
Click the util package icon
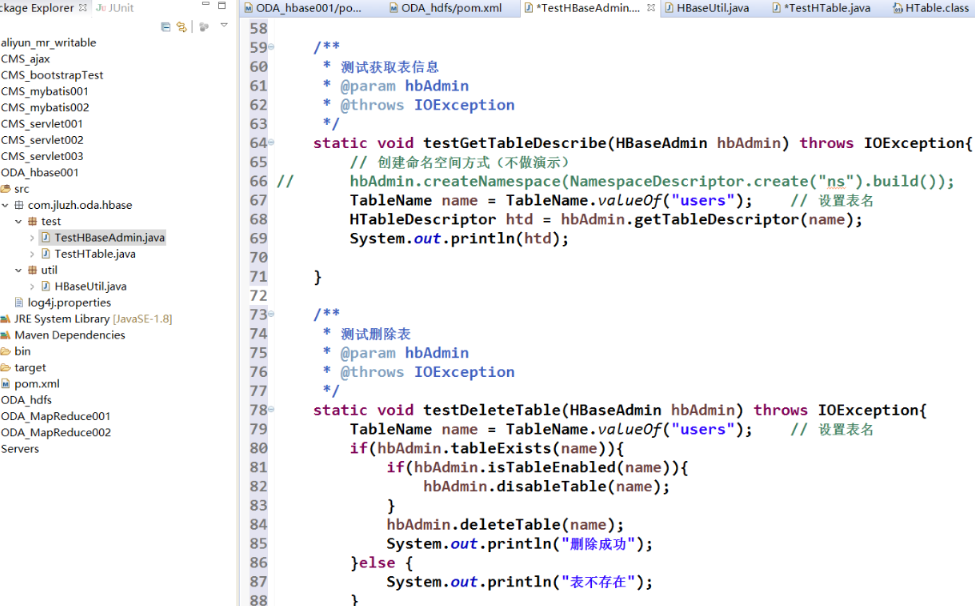pyautogui.click(x=32, y=270)
